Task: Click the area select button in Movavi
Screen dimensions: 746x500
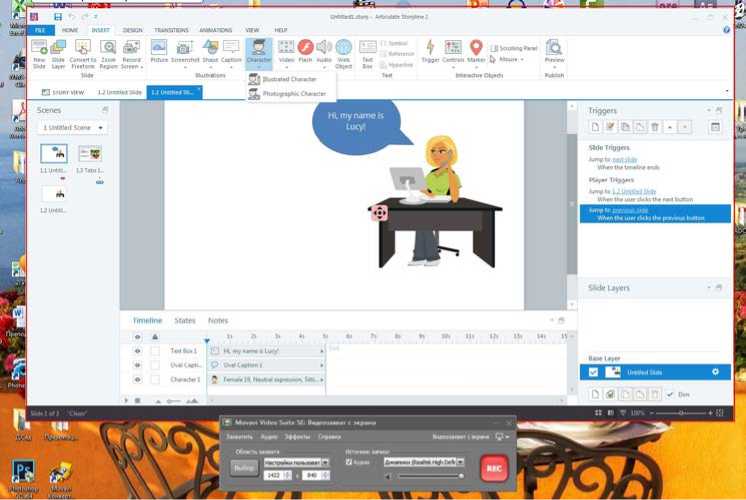Action: pos(244,468)
